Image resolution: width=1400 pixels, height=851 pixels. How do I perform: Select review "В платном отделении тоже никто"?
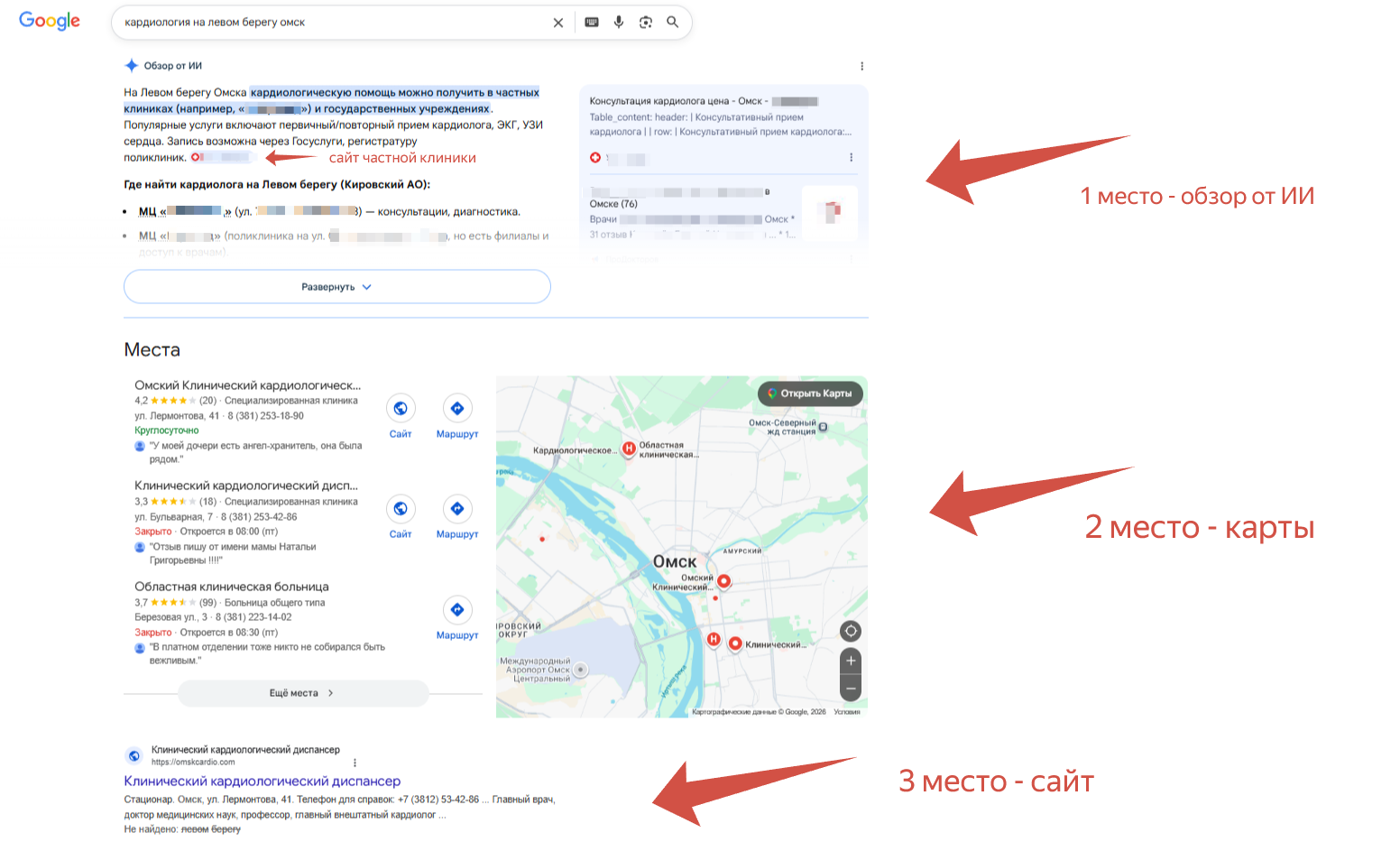coord(267,653)
